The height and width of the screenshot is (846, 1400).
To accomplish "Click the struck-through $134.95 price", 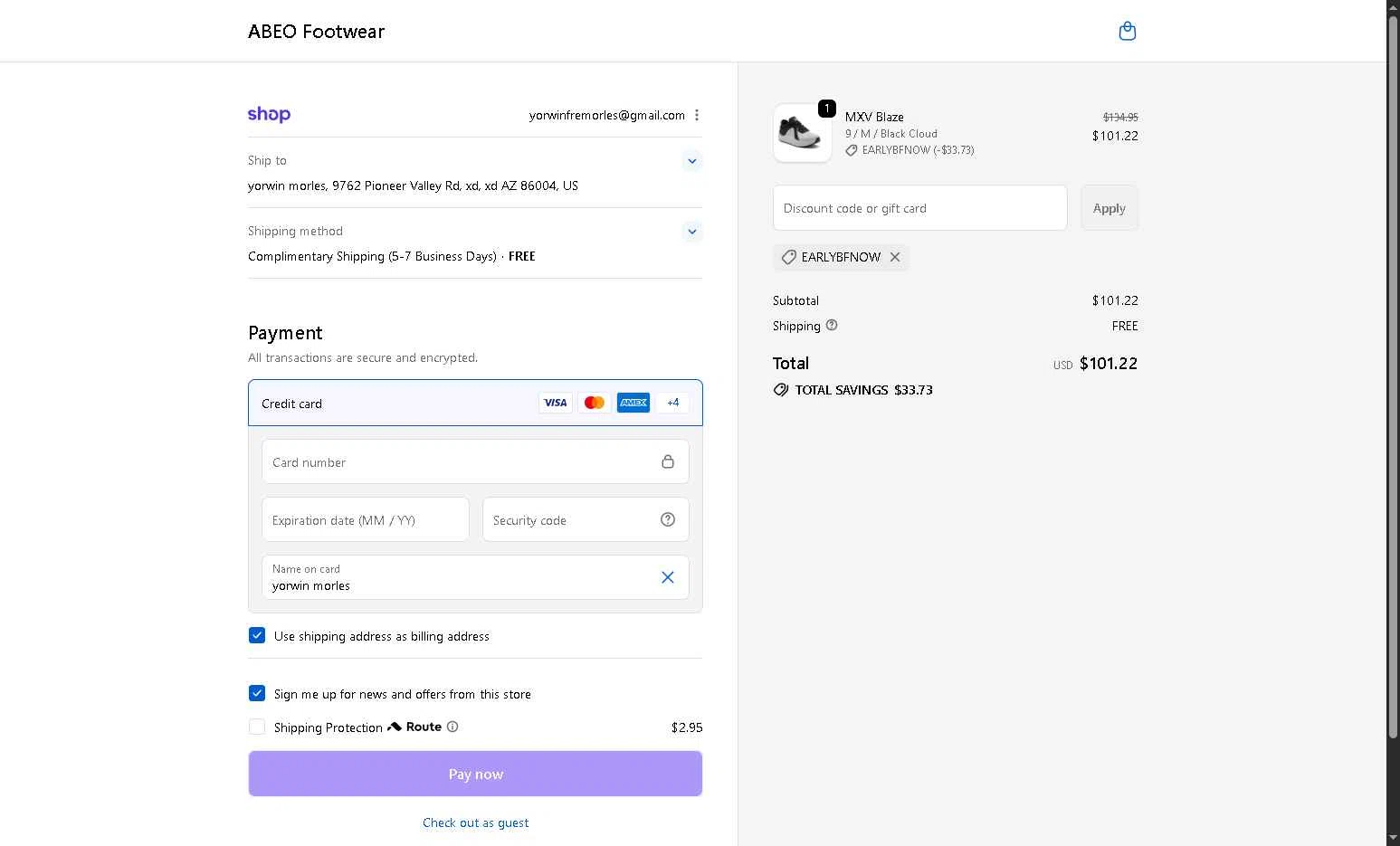I will pyautogui.click(x=1120, y=117).
